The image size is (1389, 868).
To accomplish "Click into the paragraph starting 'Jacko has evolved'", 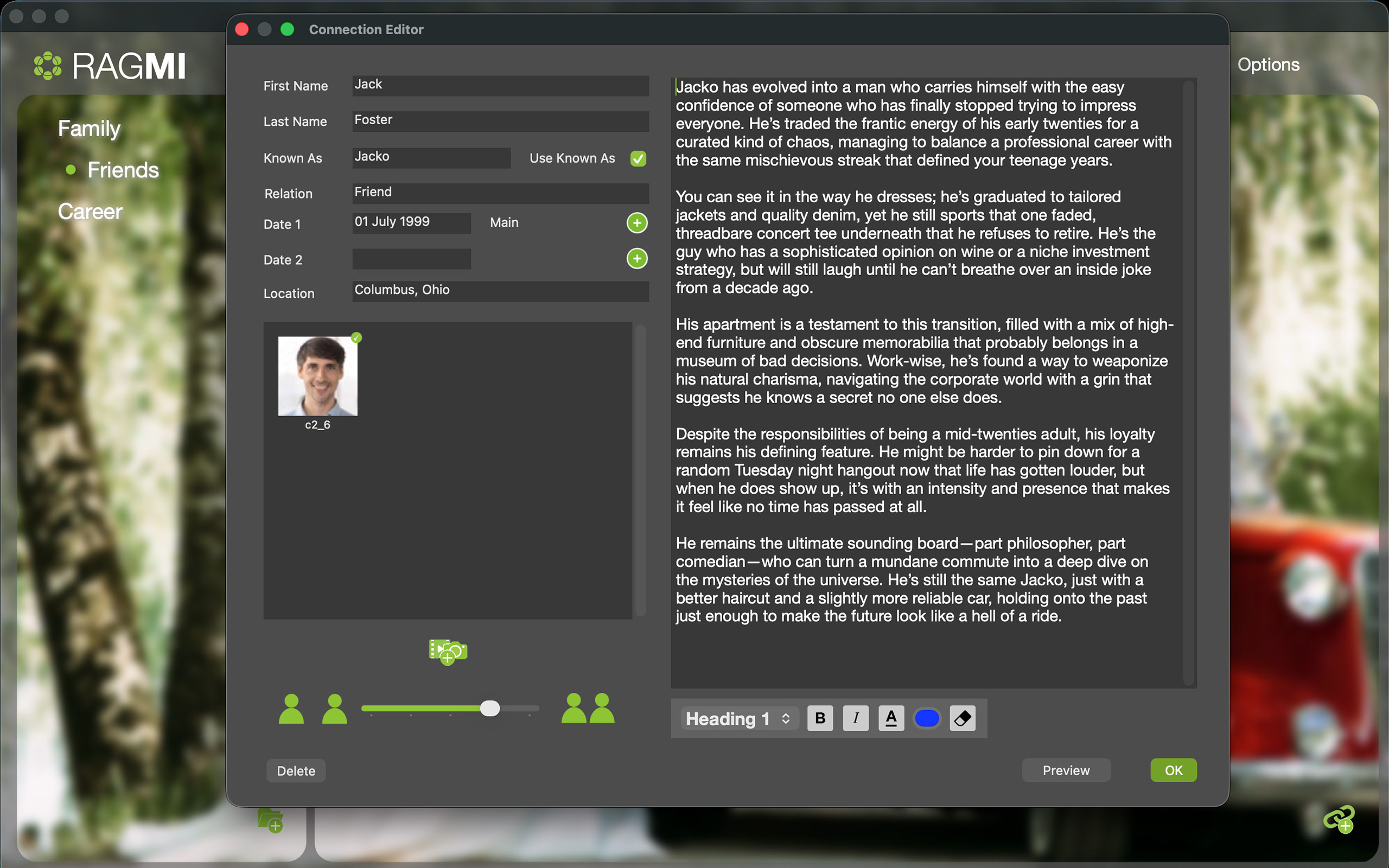I will point(923,124).
